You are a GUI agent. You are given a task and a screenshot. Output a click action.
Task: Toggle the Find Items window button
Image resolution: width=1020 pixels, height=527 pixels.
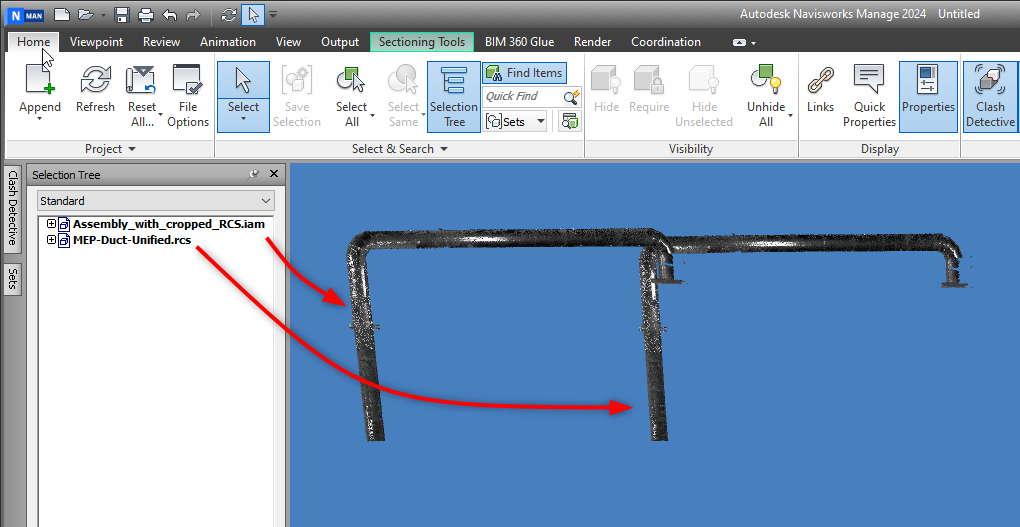click(524, 73)
